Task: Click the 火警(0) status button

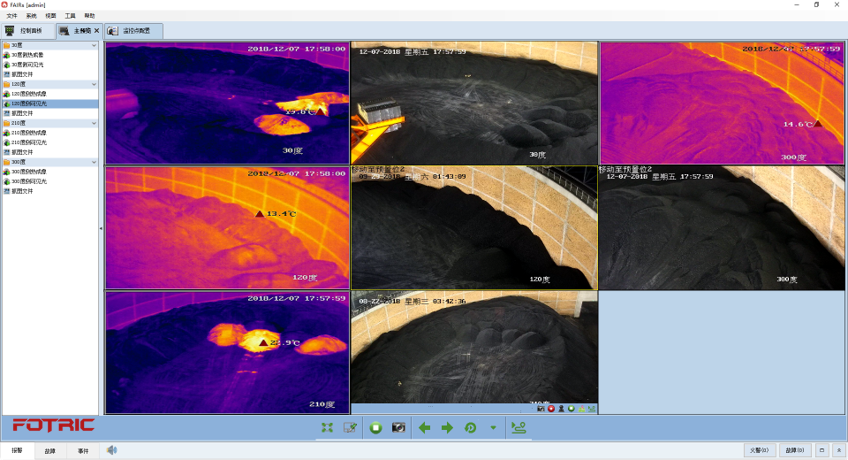Action: [759, 450]
